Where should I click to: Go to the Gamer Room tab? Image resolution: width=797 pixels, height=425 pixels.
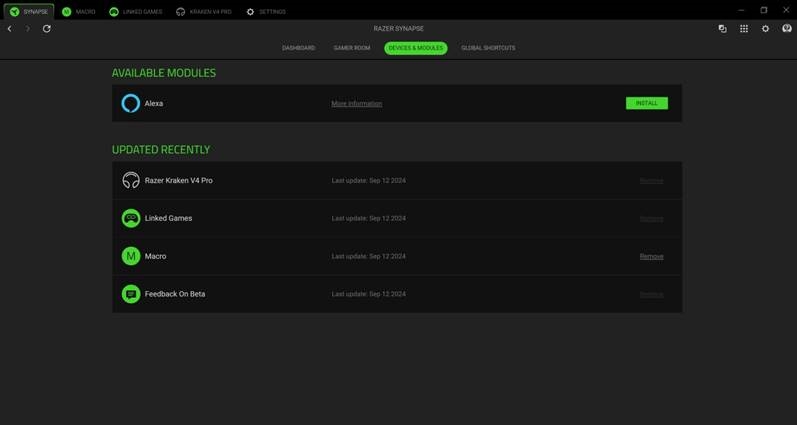(352, 48)
